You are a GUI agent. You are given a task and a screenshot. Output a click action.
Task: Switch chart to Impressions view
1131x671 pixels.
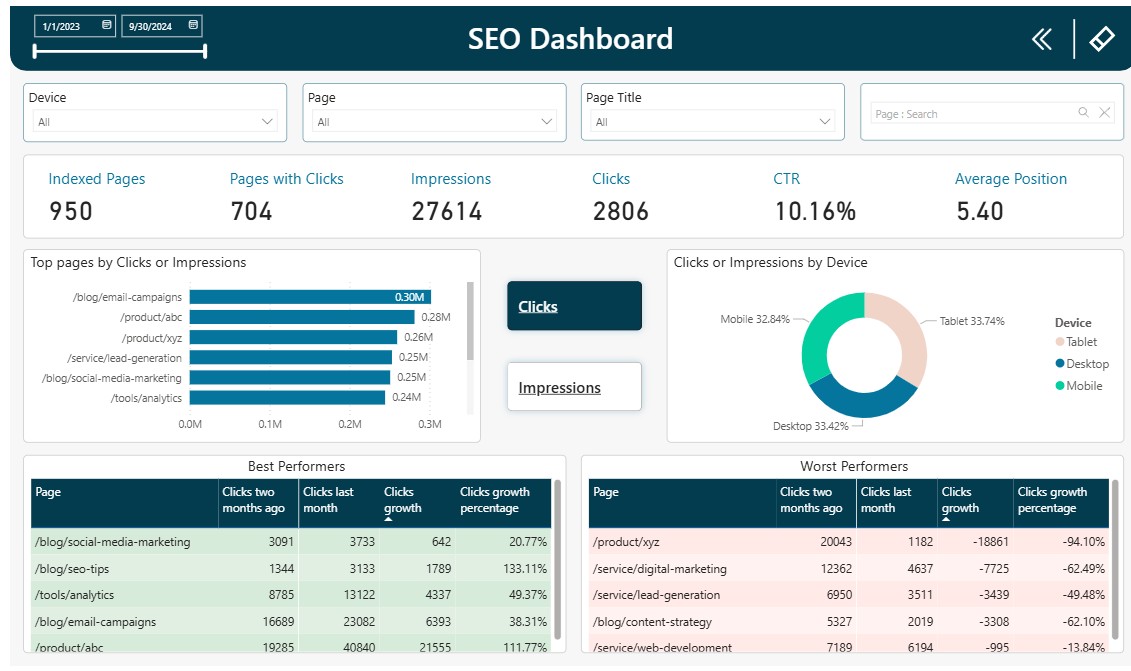[574, 387]
